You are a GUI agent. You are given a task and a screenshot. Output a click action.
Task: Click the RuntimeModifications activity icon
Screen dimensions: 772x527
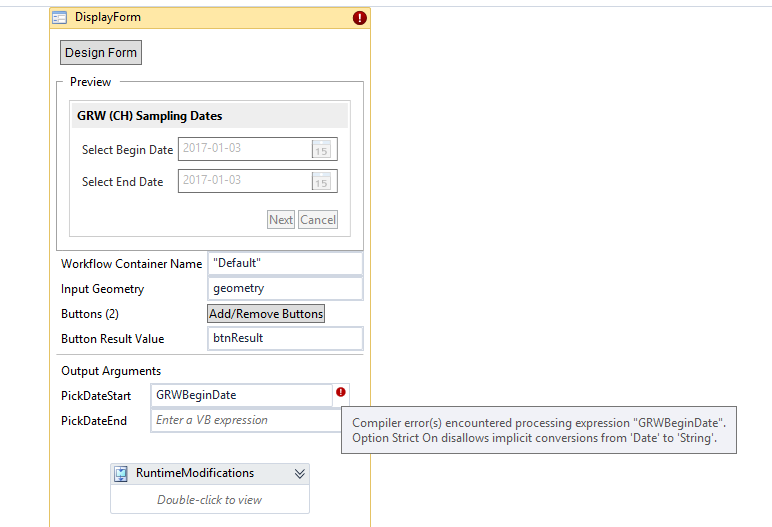pyautogui.click(x=121, y=474)
